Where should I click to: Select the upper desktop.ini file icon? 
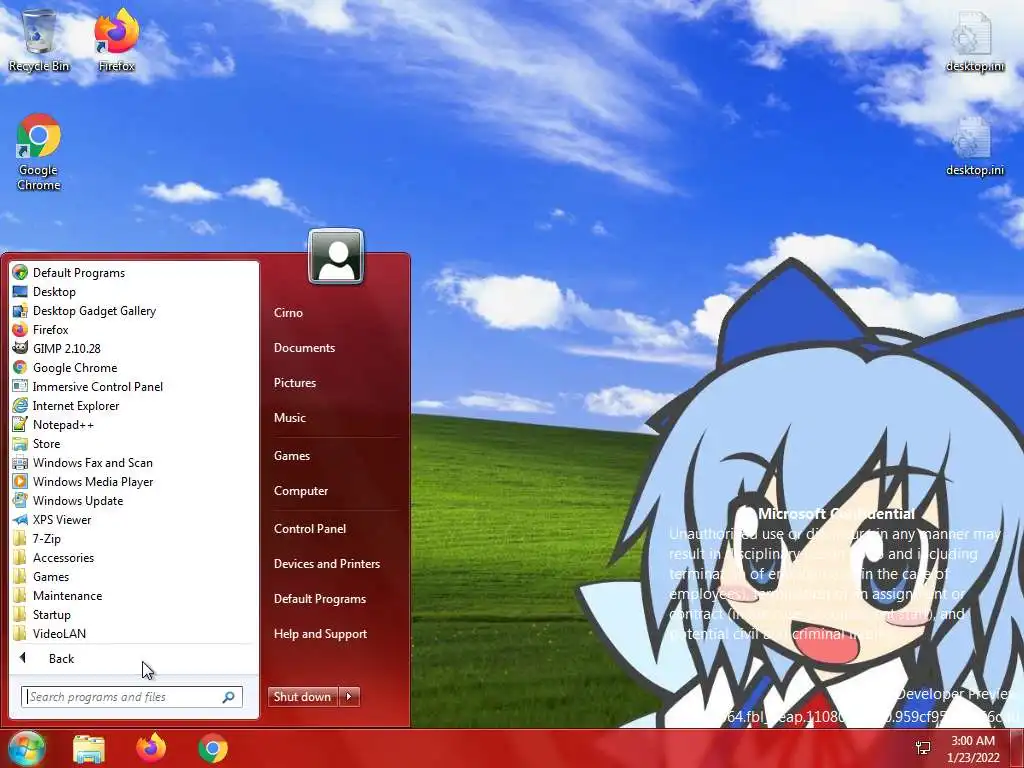coord(974,40)
